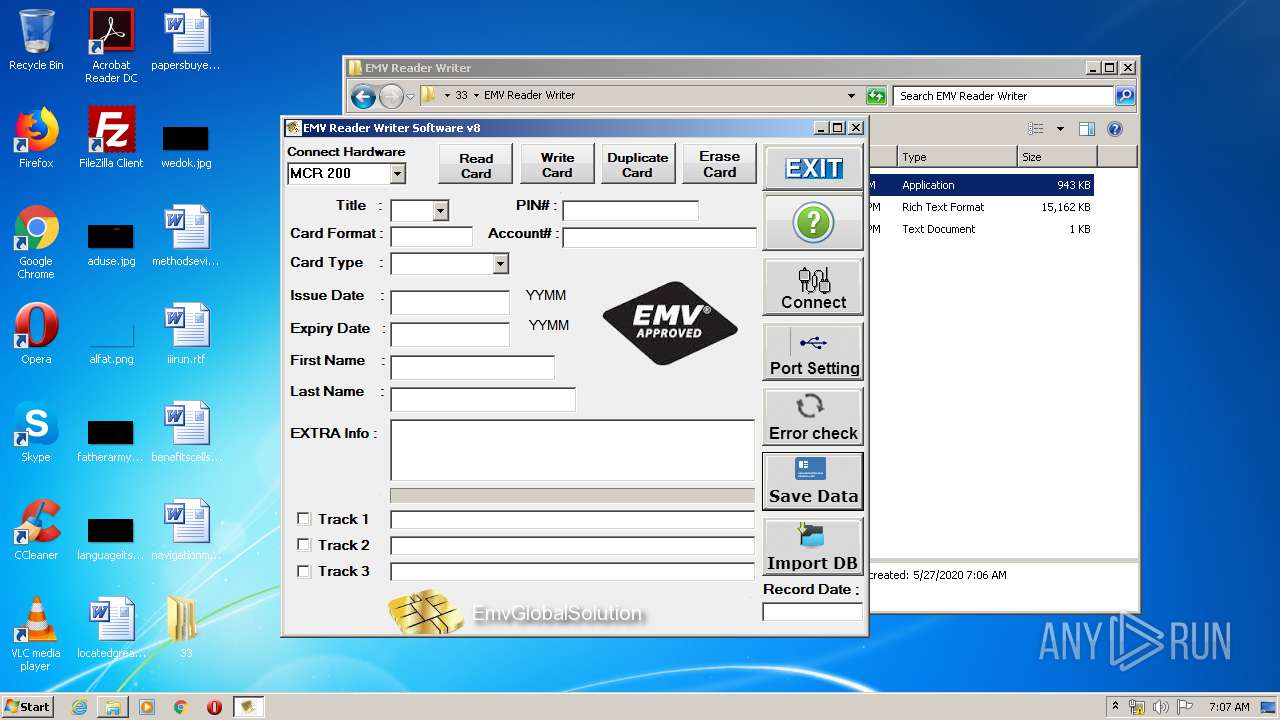Expand the Explorer address bar dropdown arrow
The image size is (1280, 720).
[851, 96]
